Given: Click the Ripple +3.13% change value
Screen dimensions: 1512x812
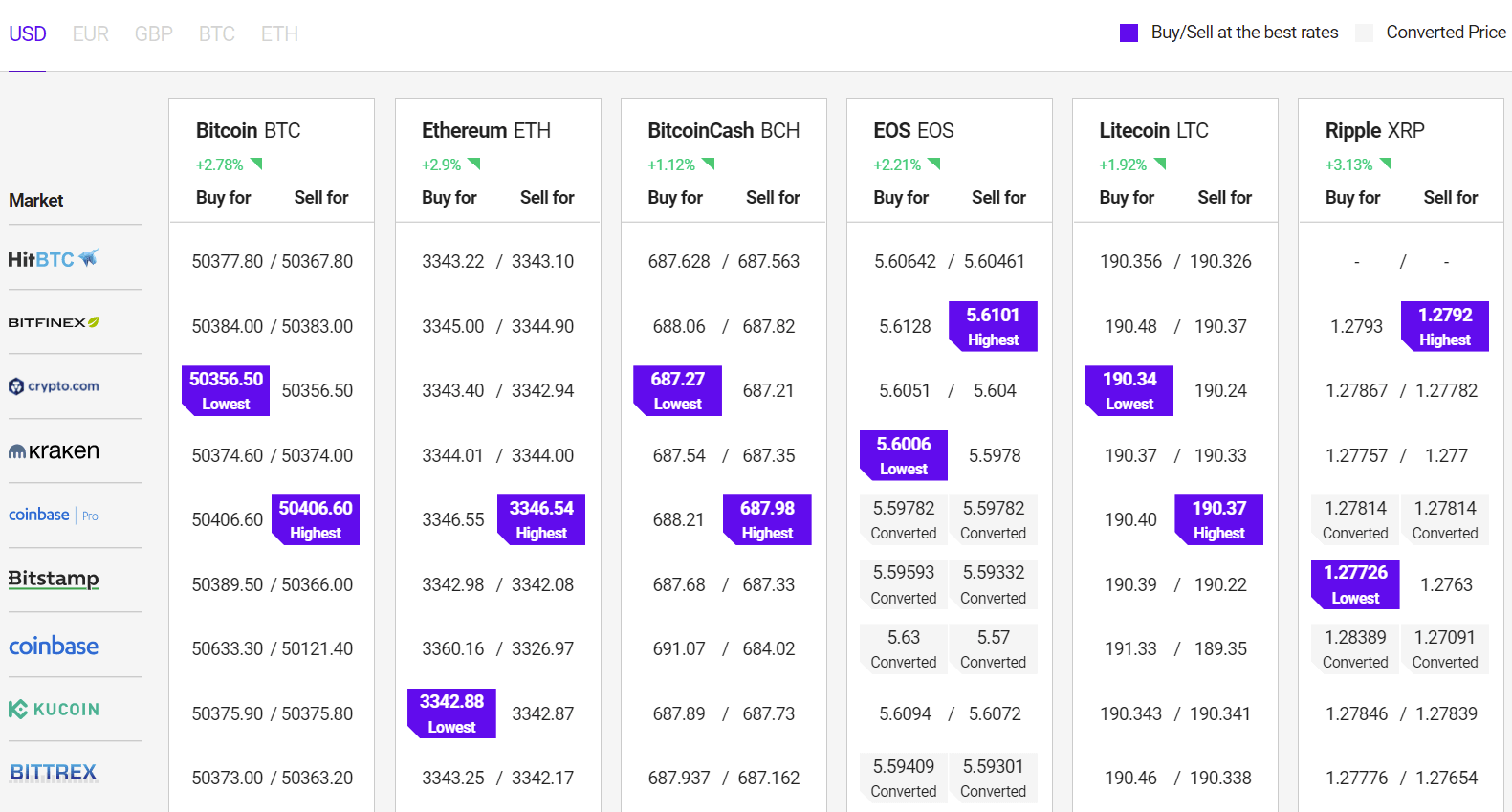Looking at the screenshot, I should (1348, 165).
